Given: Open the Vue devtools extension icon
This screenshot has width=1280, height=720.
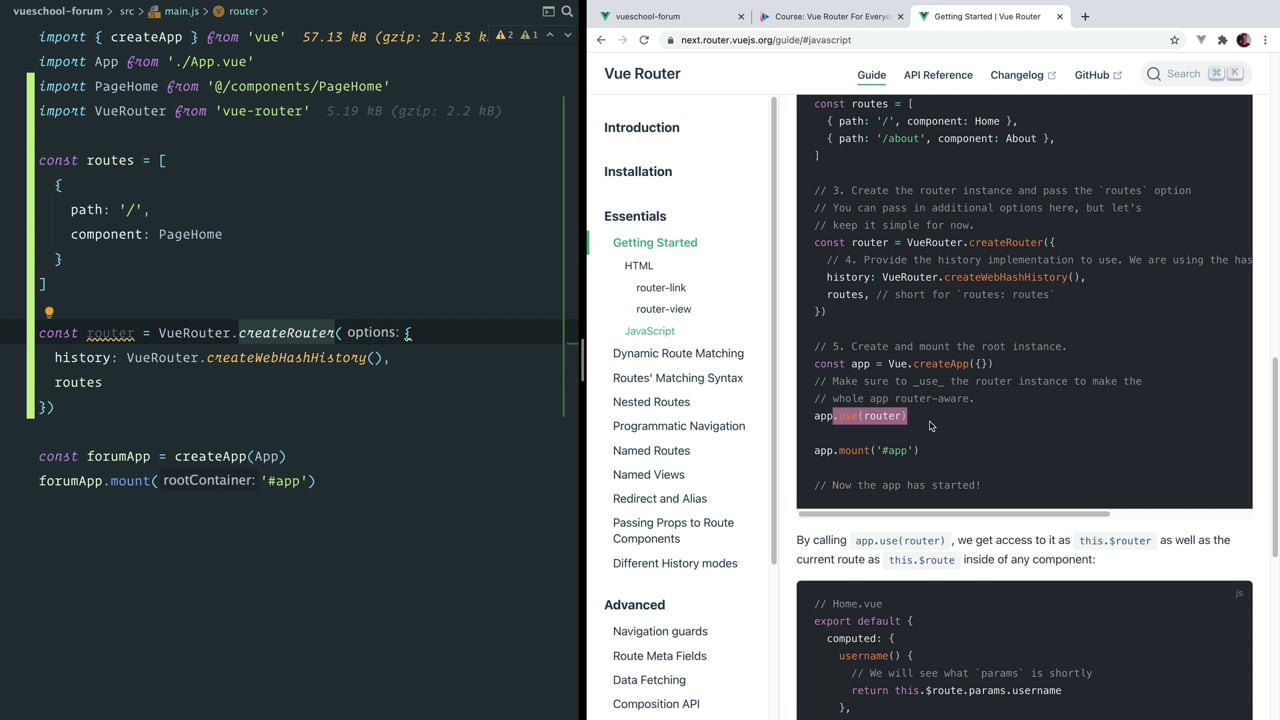Looking at the screenshot, I should coord(1201,40).
